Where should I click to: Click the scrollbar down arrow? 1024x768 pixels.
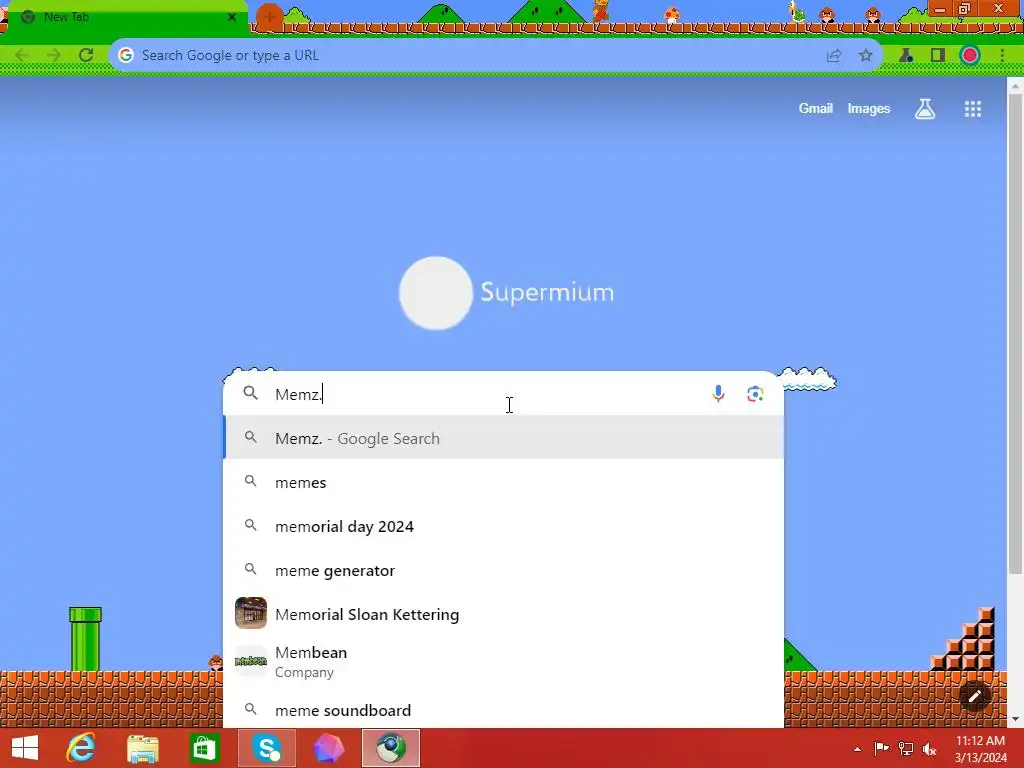click(1015, 719)
